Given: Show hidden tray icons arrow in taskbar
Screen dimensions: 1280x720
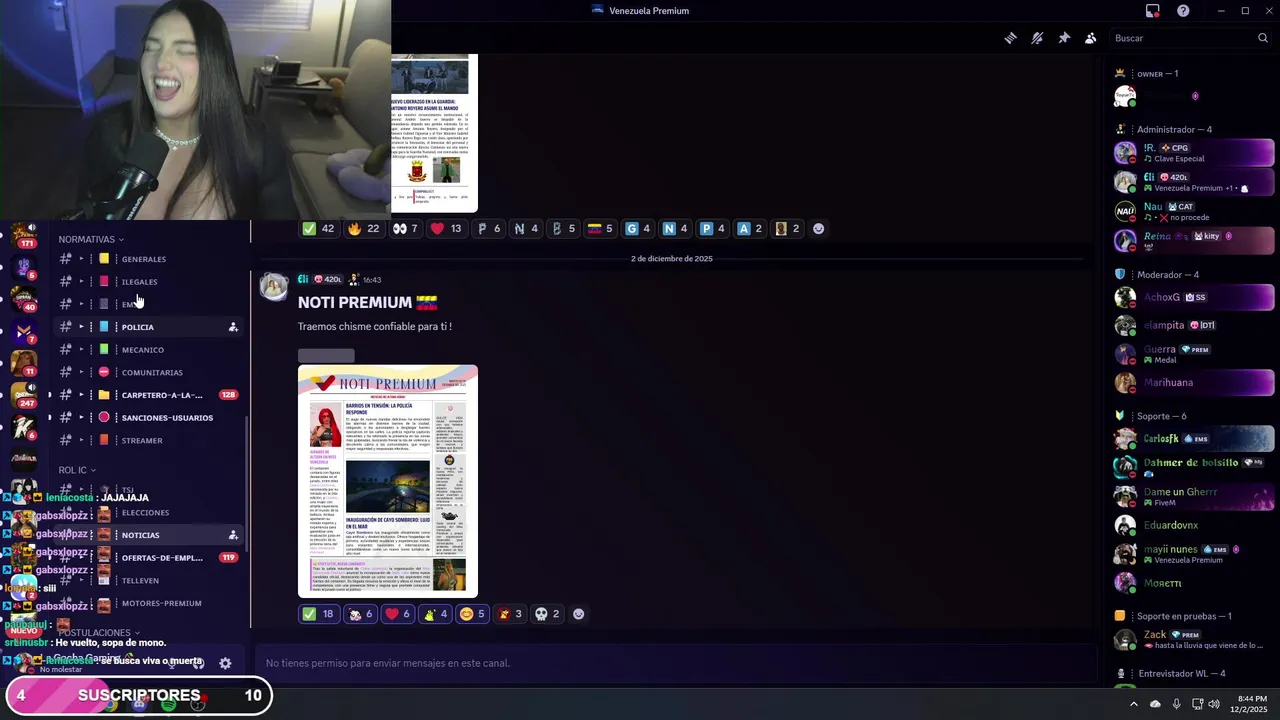Looking at the screenshot, I should pos(1133,704).
